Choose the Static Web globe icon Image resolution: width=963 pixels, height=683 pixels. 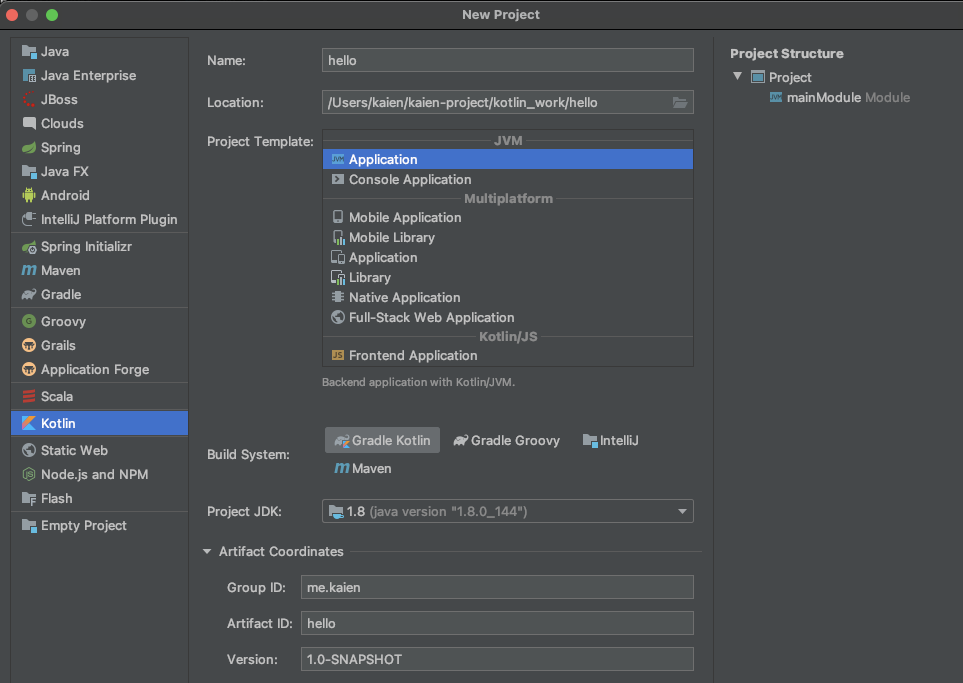[29, 450]
